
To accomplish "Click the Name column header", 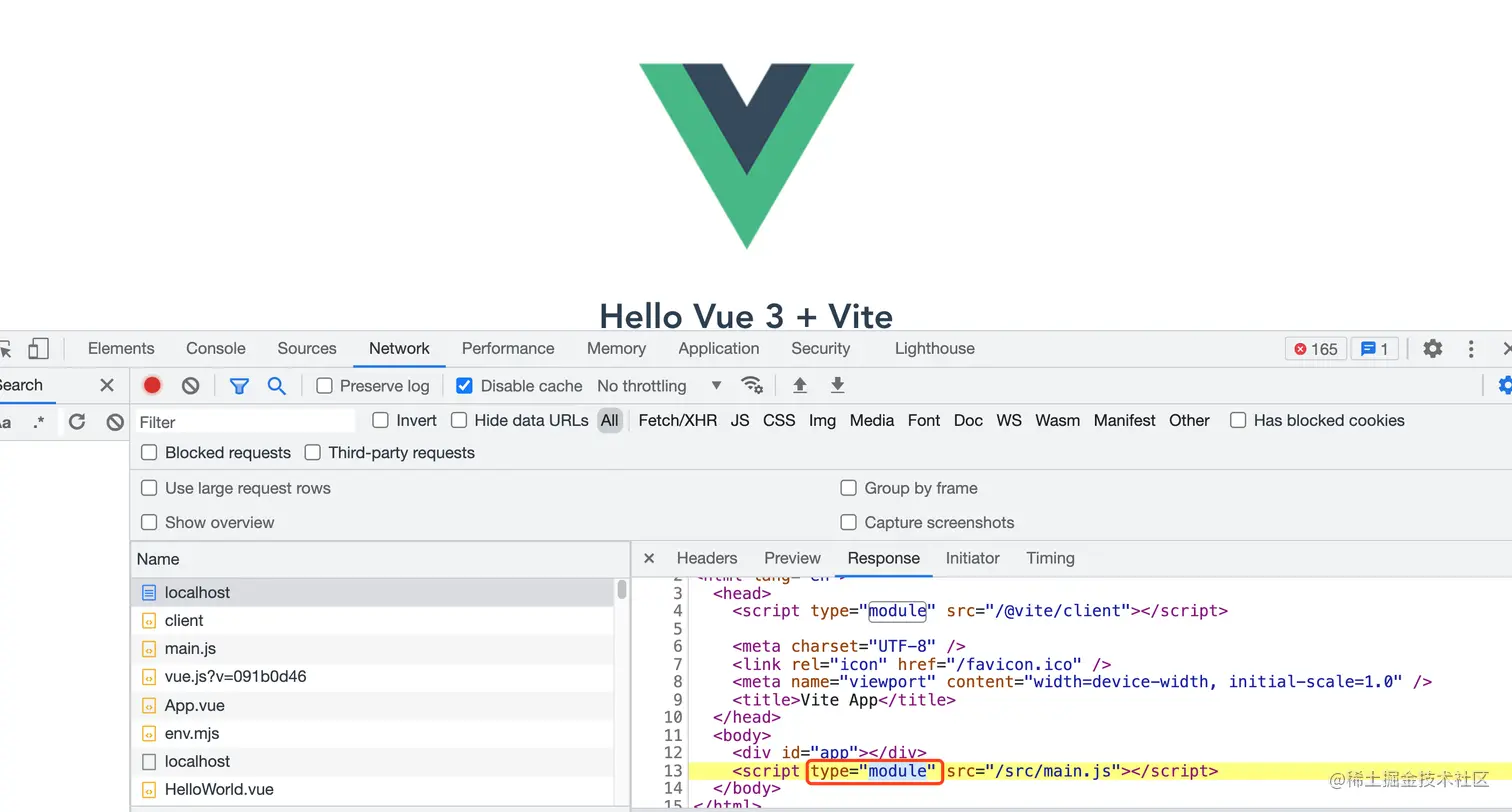I will pyautogui.click(x=380, y=559).
